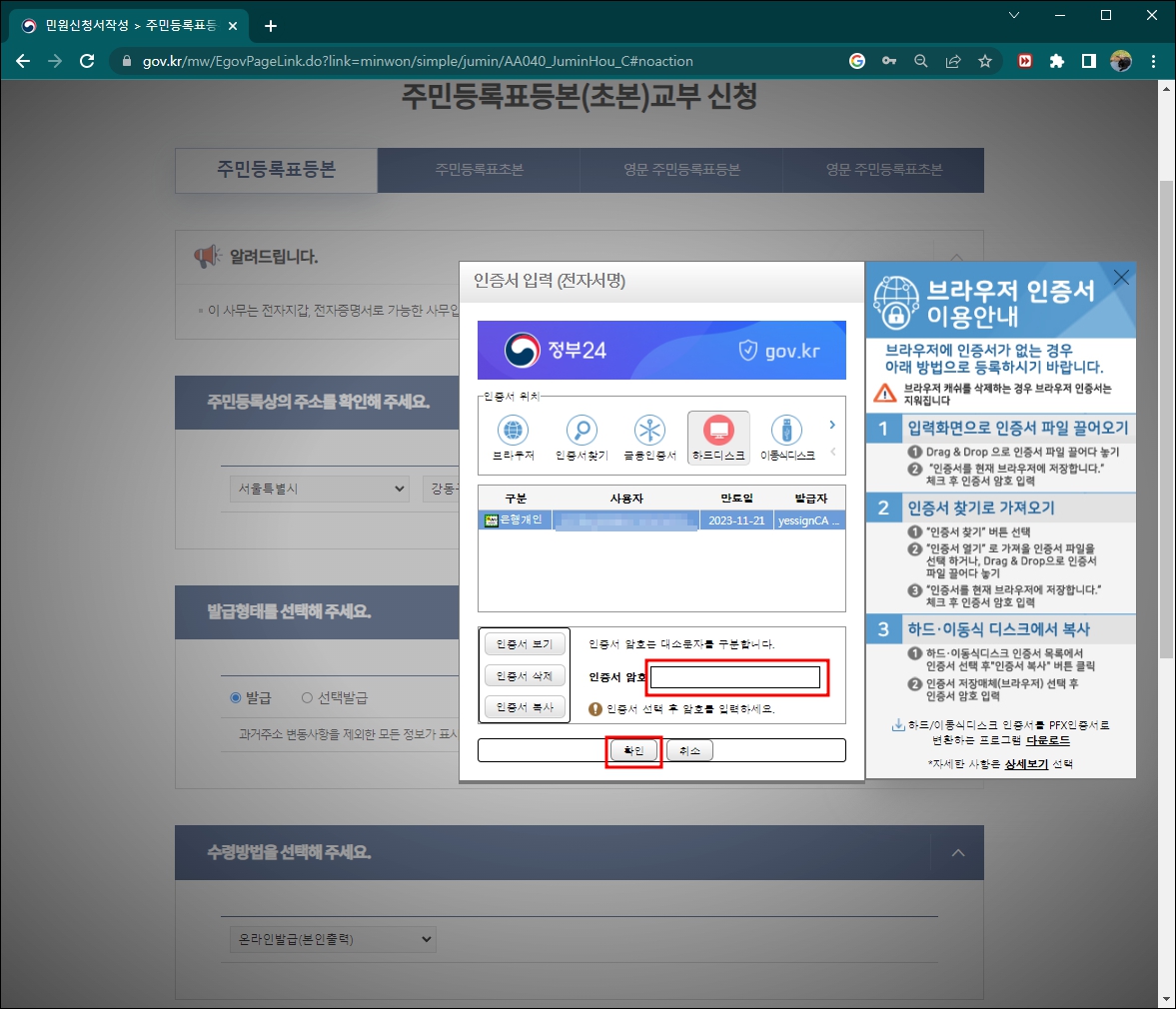Click the browser profile avatar icon
The image size is (1176, 1009).
[x=1120, y=61]
